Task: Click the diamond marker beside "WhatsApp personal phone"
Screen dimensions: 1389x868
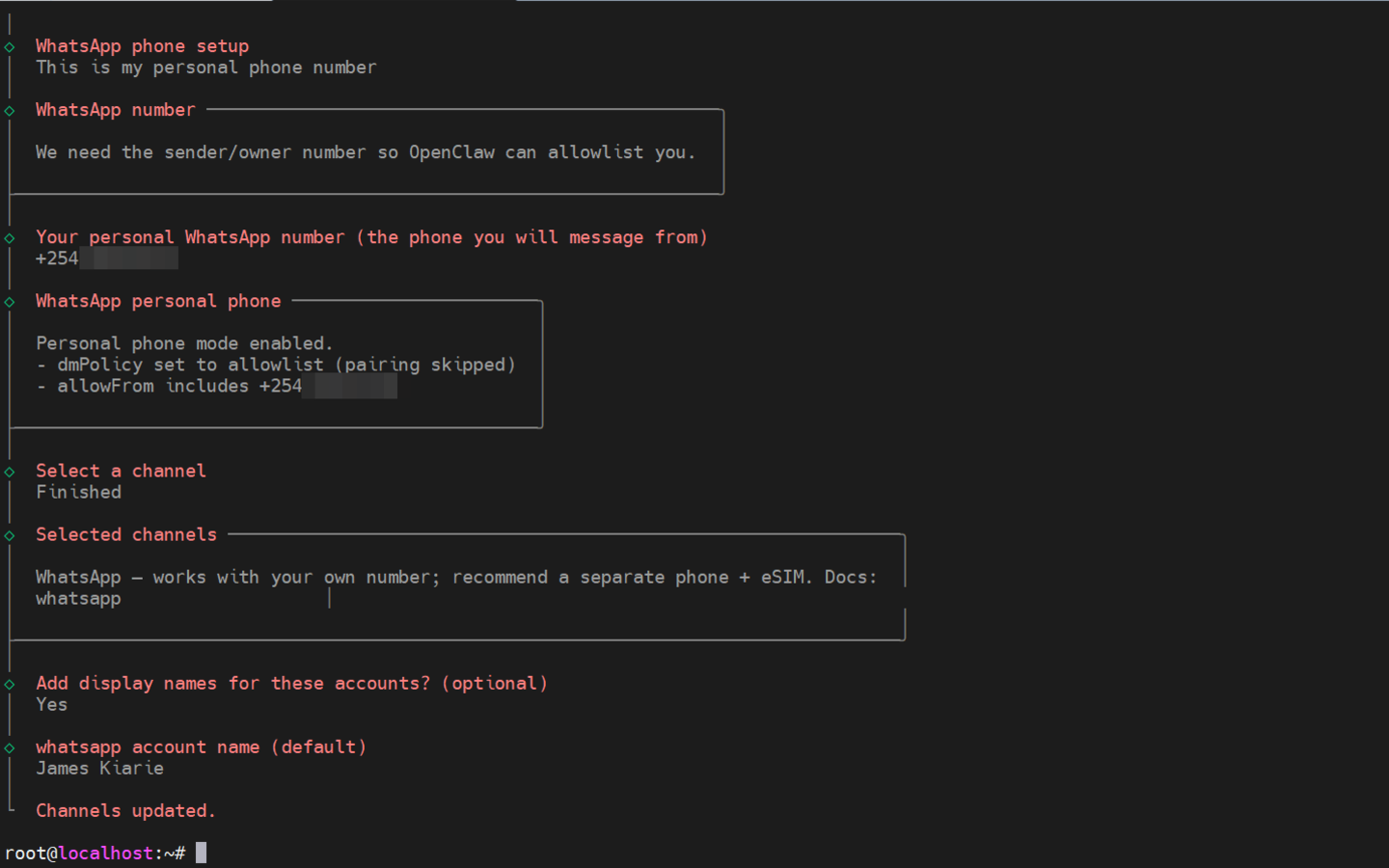Action: 9,301
